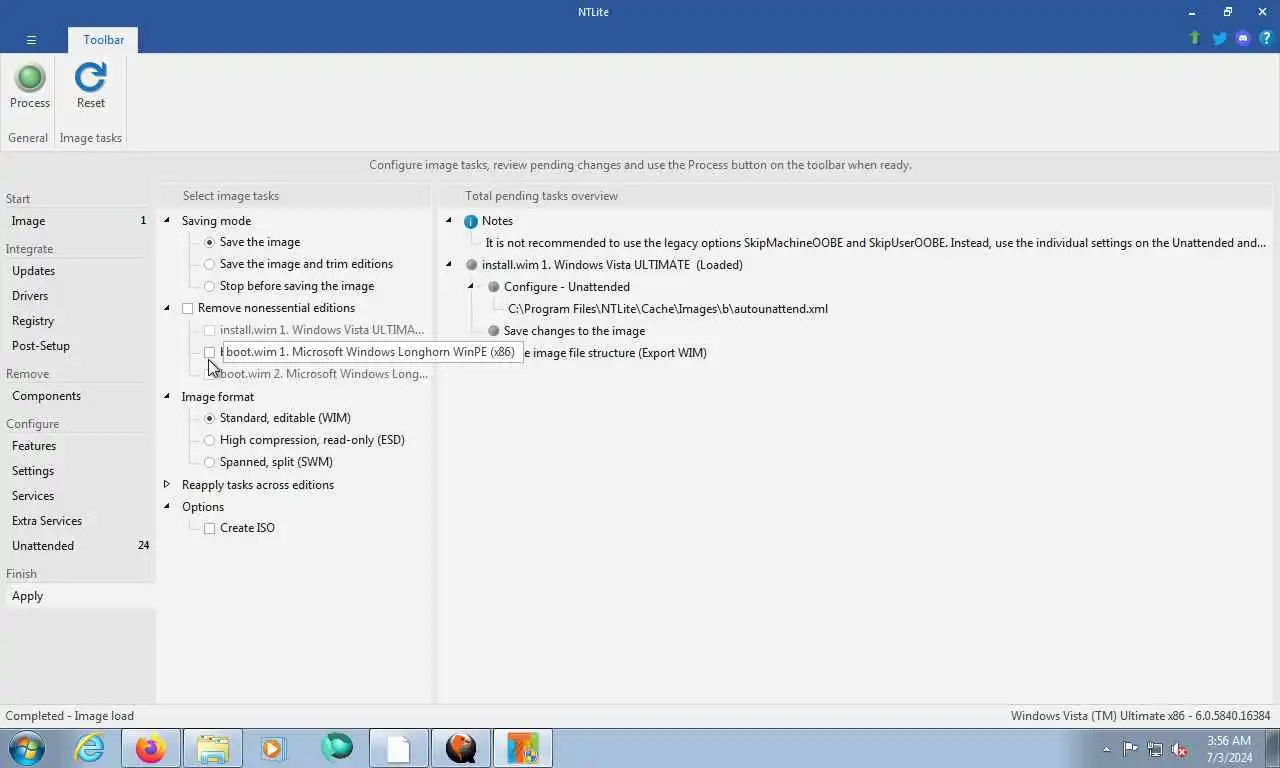Go to the Features page
The width and height of the screenshot is (1280, 768).
[78, 446]
